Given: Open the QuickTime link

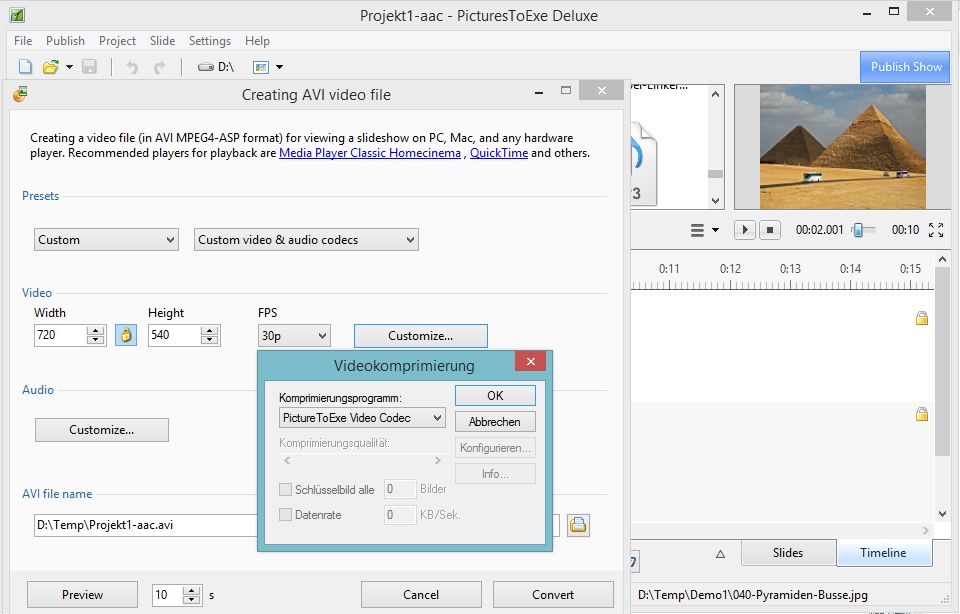Looking at the screenshot, I should pos(498,153).
